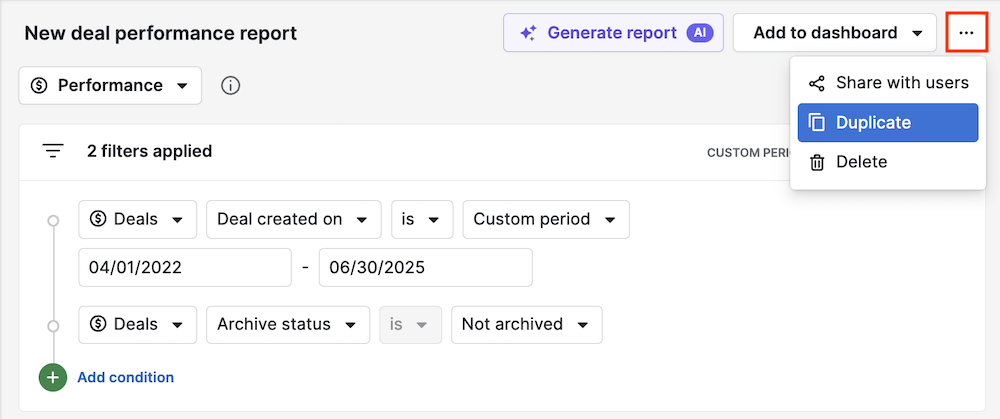Click the filter lines icon
1000x419 pixels.
click(53, 151)
